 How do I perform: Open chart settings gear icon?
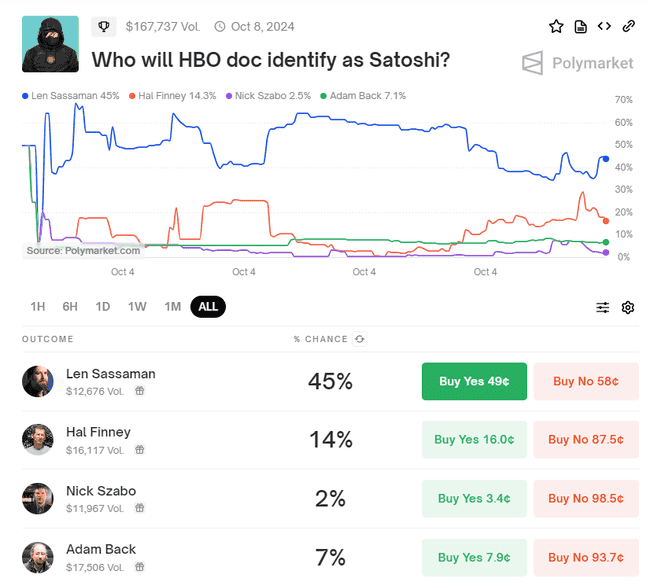tap(628, 307)
